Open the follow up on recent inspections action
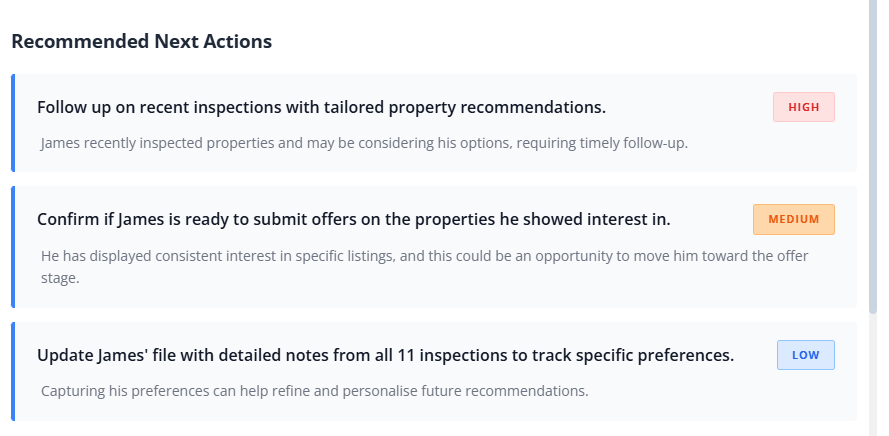This screenshot has height=436, width=889. (x=321, y=107)
